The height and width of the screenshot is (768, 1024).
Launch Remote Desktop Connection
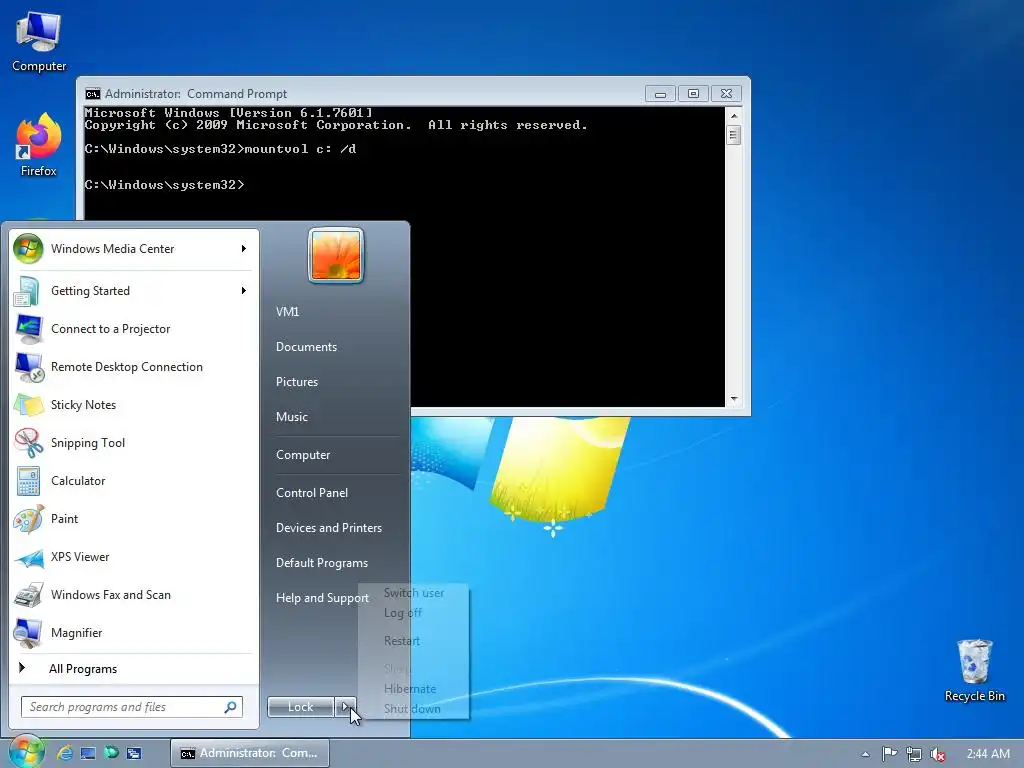point(134,366)
